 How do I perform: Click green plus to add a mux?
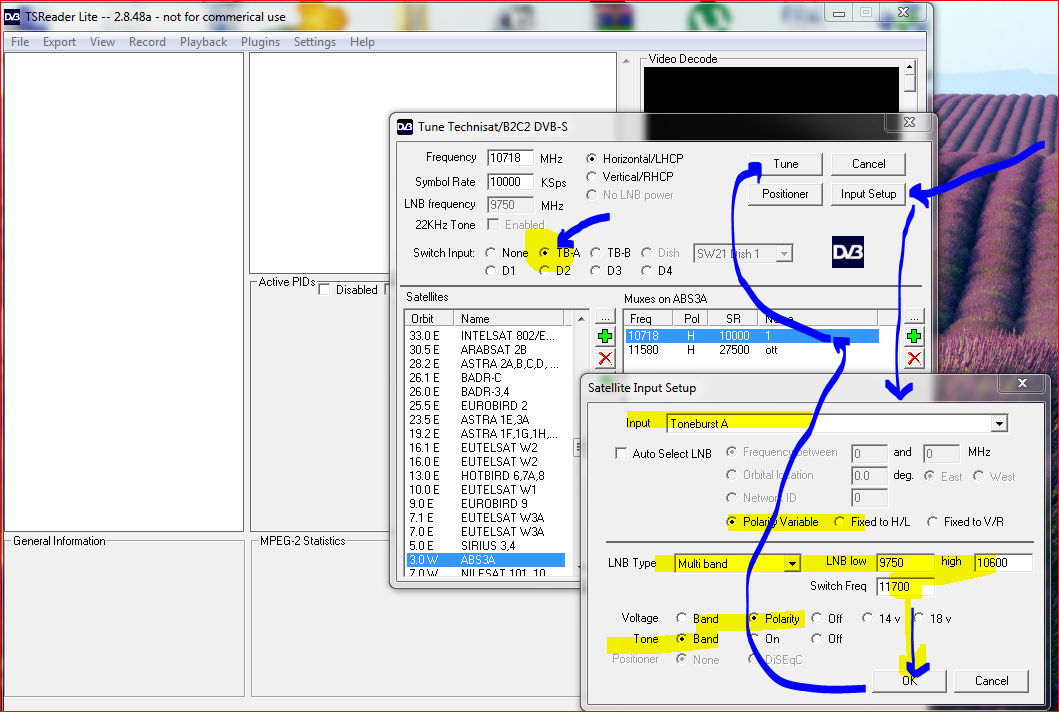point(914,337)
